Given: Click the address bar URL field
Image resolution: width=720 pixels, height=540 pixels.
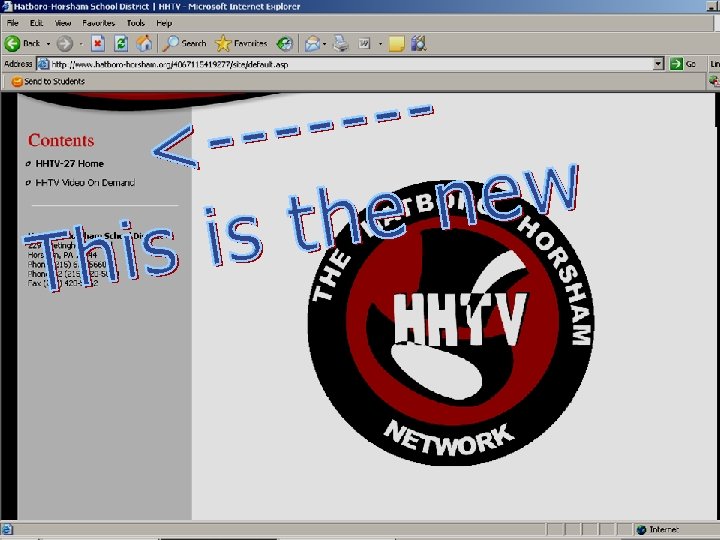Looking at the screenshot, I should click(x=351, y=64).
